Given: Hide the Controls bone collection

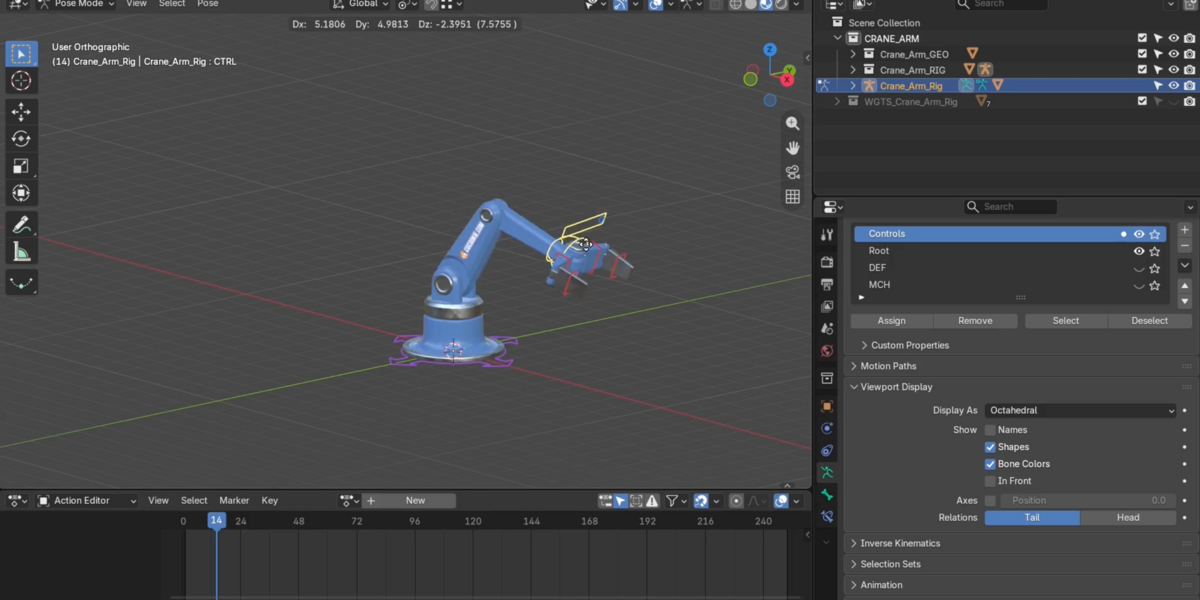Looking at the screenshot, I should pyautogui.click(x=1138, y=234).
